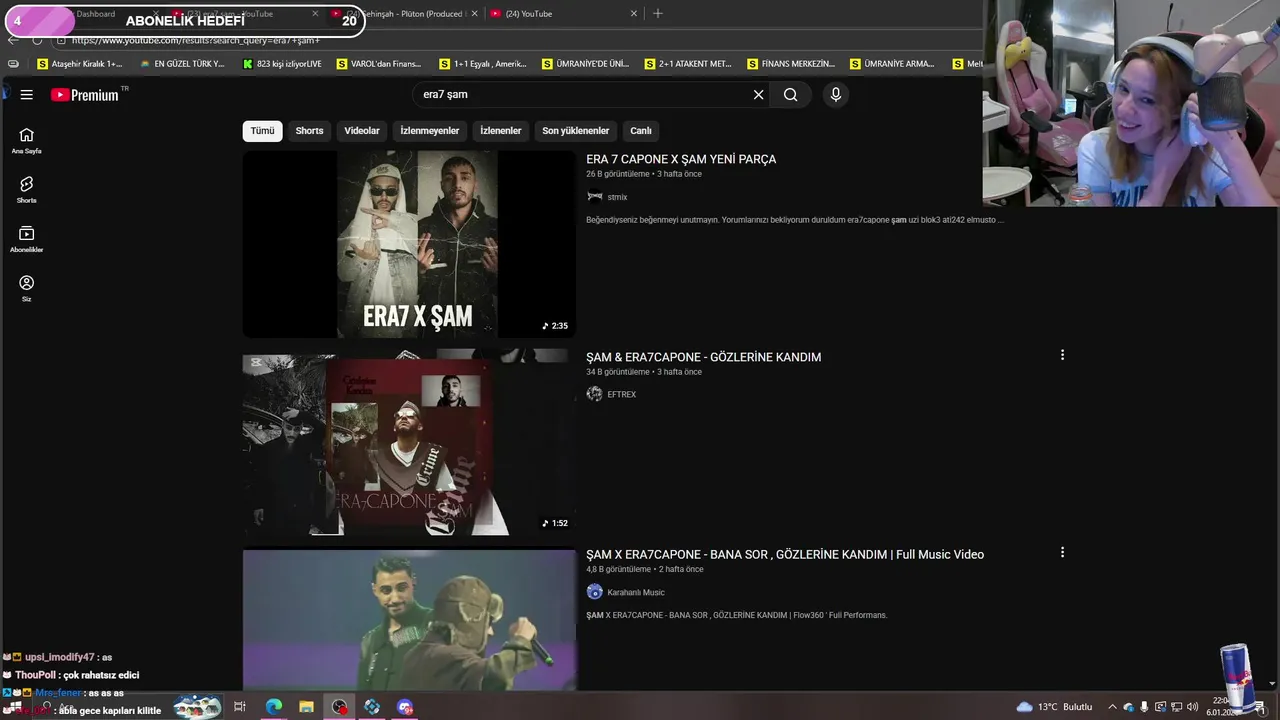
Task: Go to YouTube Premium home via logo
Action: (85, 94)
